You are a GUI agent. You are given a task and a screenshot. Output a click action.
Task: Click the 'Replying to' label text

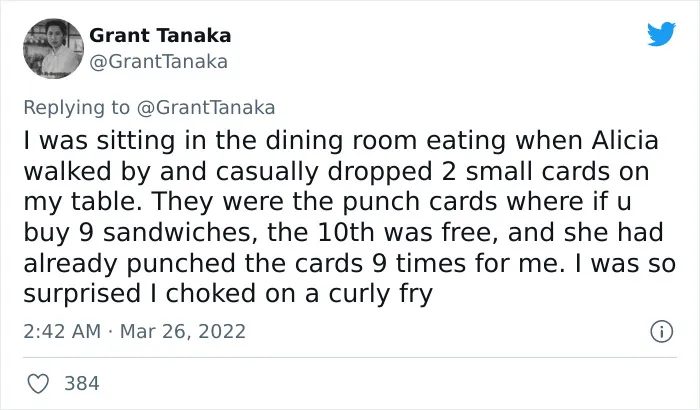pyautogui.click(x=76, y=108)
